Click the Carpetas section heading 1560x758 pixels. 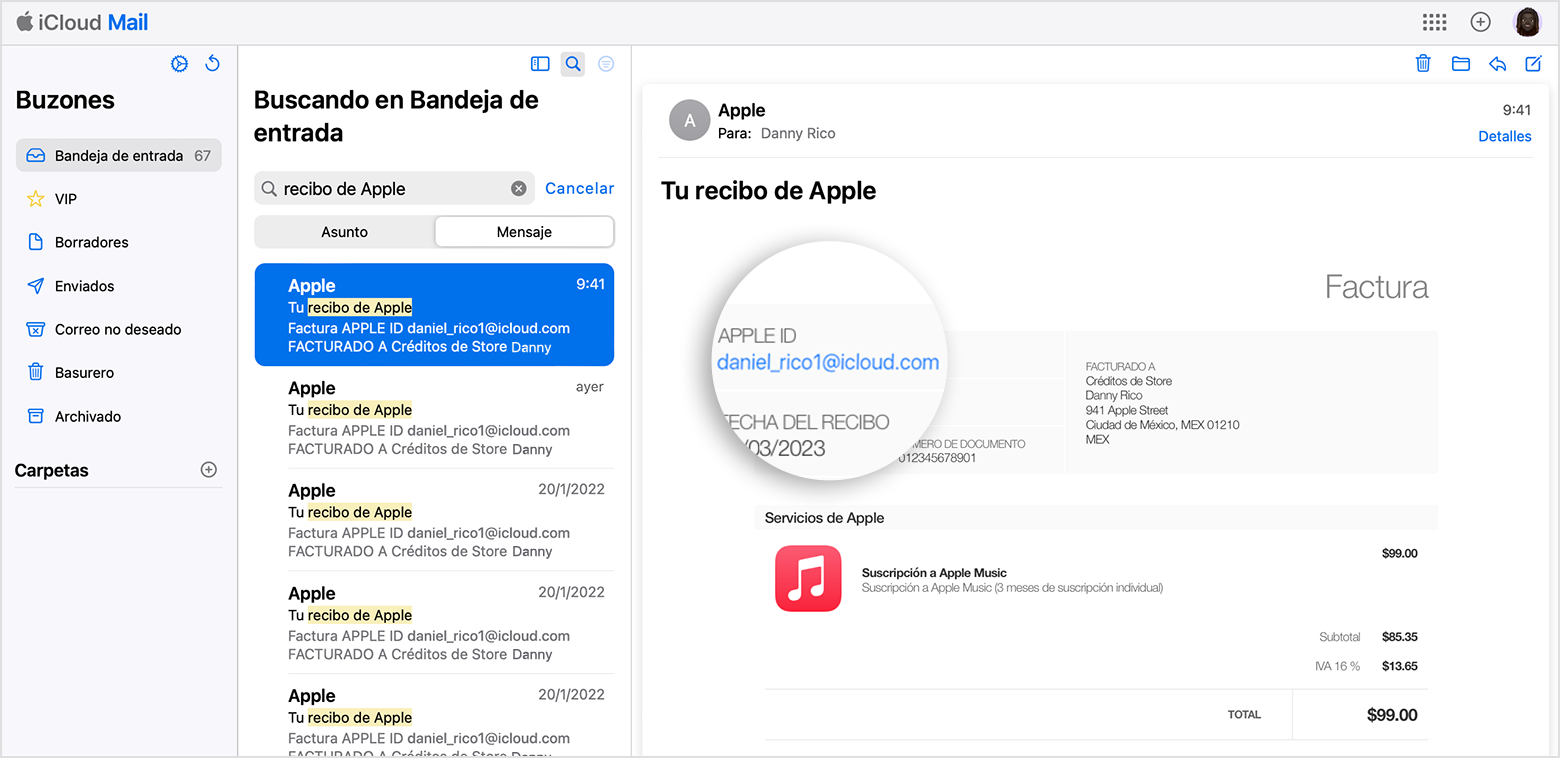(52, 470)
